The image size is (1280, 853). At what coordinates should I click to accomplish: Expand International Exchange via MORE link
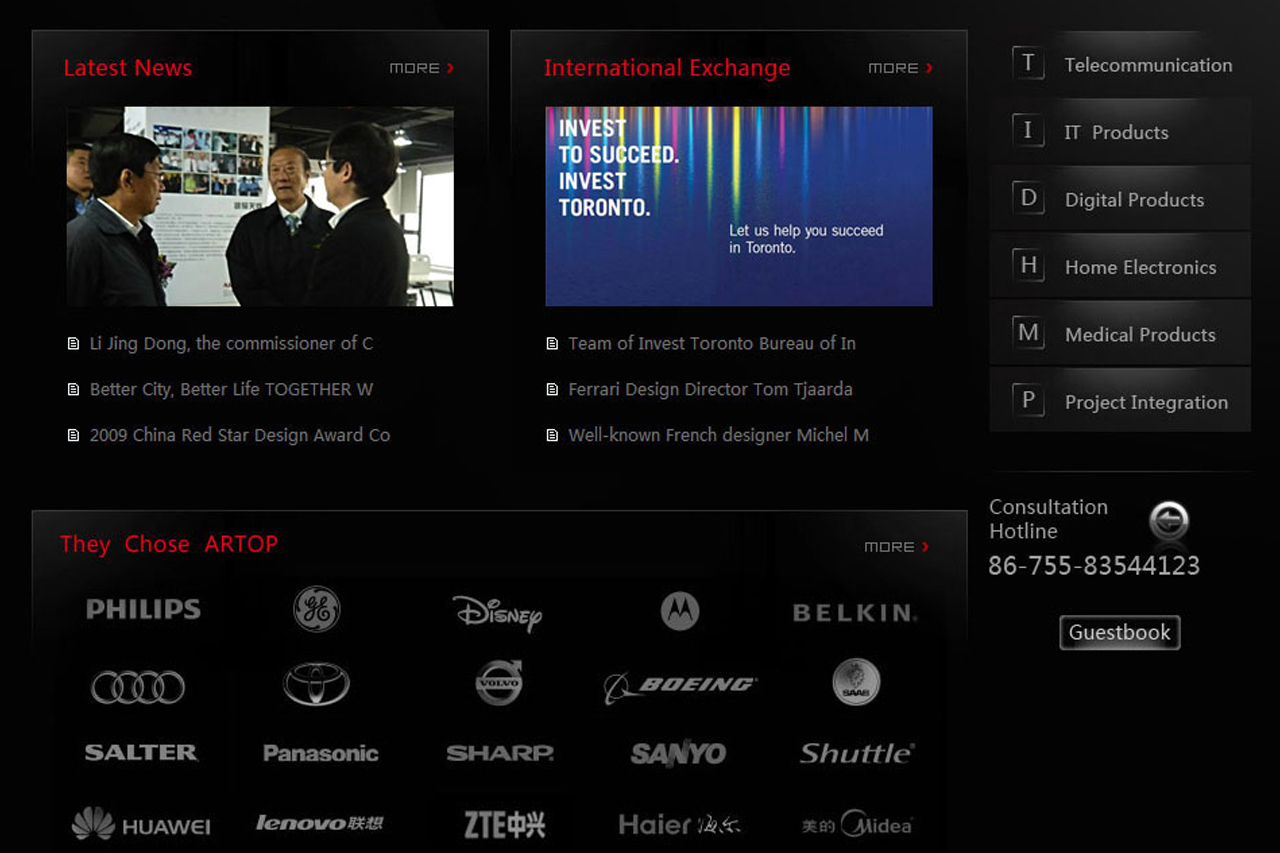coord(900,68)
